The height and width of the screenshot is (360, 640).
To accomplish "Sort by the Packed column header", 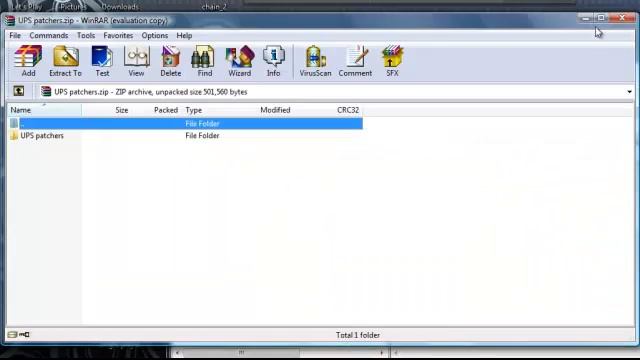I will (166, 110).
